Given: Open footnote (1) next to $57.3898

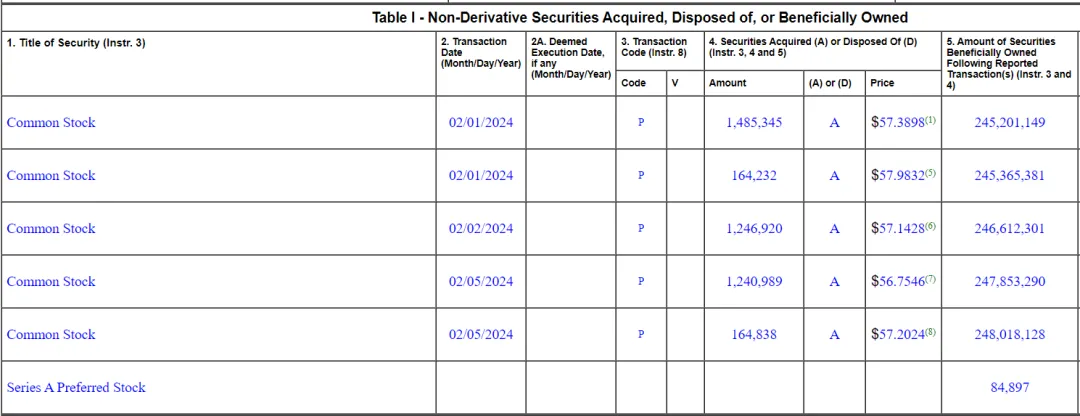Looking at the screenshot, I should point(931,120).
